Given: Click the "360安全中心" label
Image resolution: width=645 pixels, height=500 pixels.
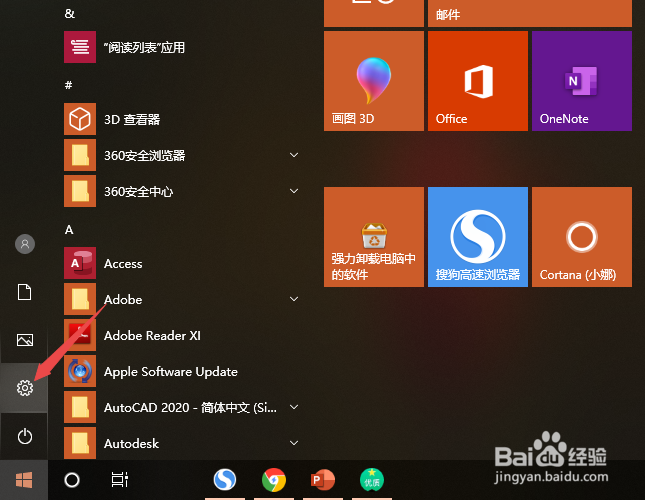Looking at the screenshot, I should point(138,192).
